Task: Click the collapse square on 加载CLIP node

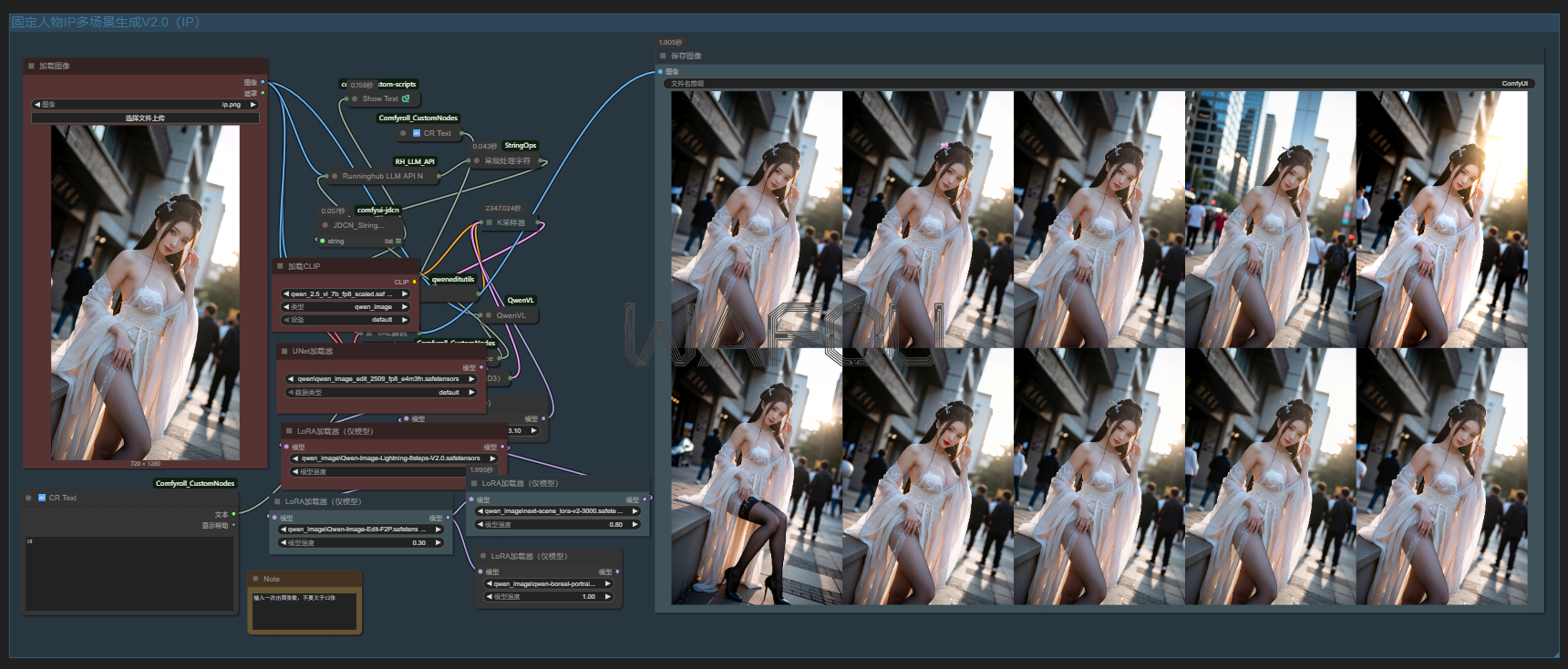Action: [x=280, y=266]
